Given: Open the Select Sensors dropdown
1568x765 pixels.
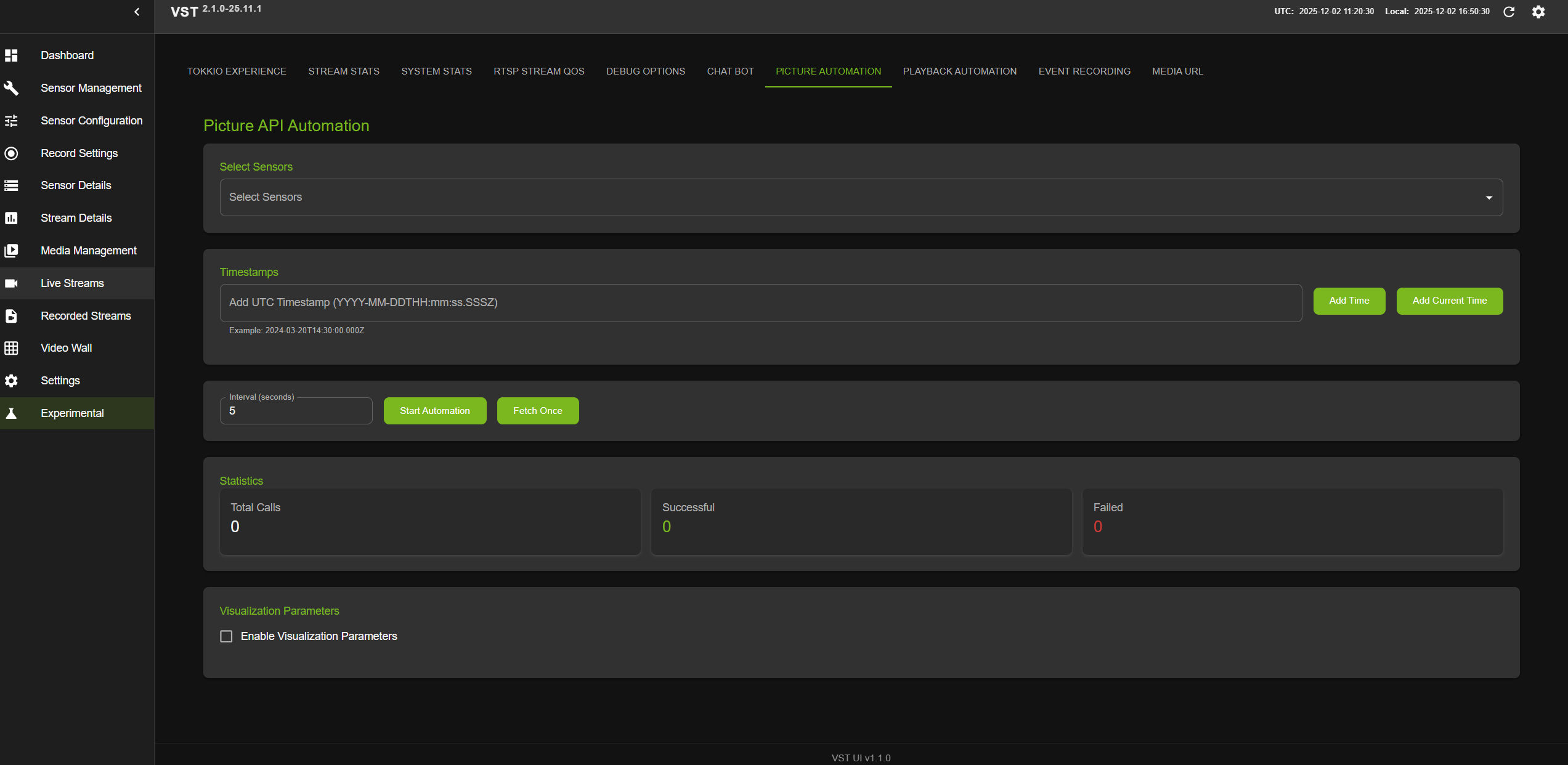Looking at the screenshot, I should 860,197.
